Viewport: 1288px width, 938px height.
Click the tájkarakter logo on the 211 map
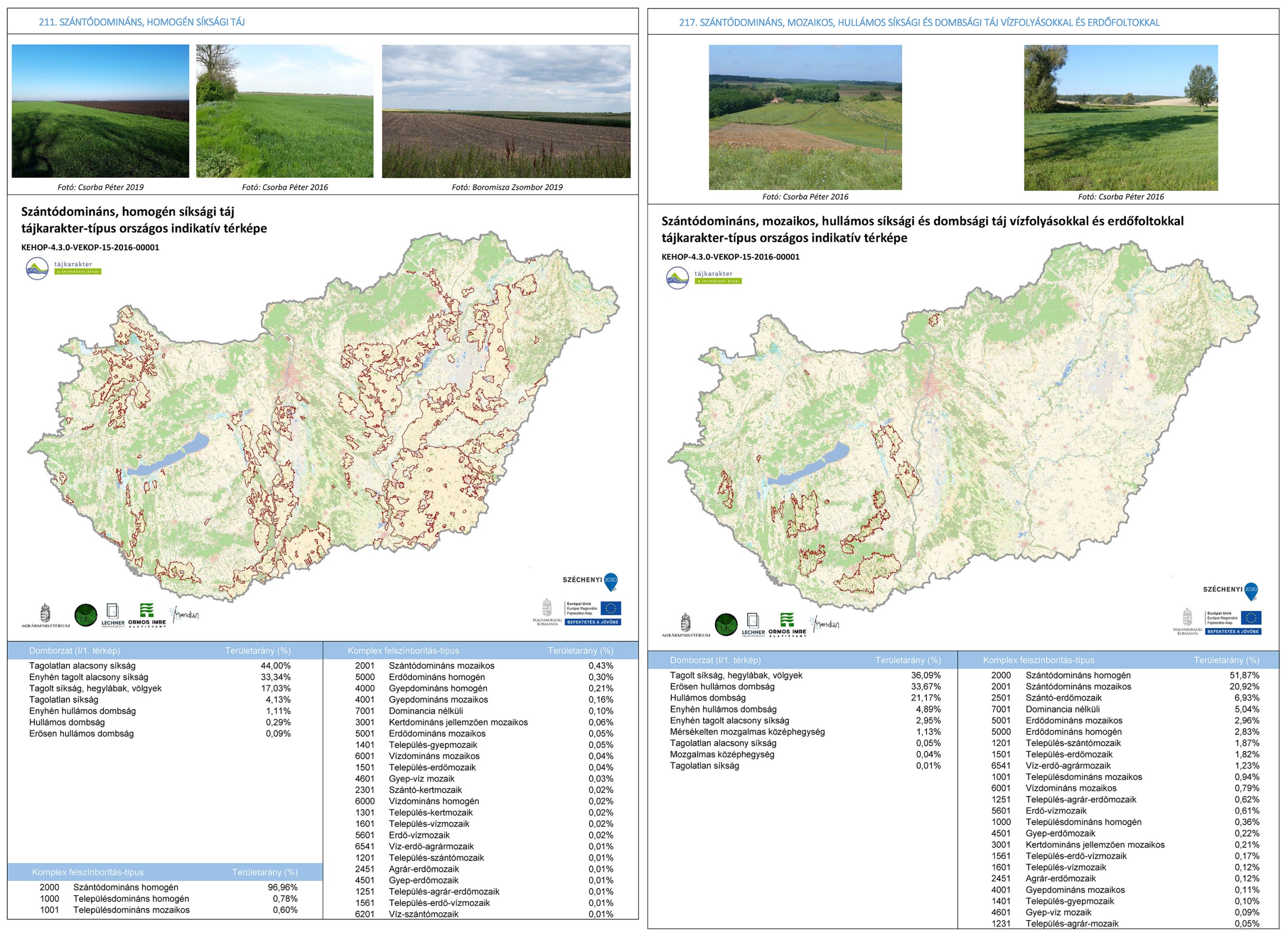(63, 268)
